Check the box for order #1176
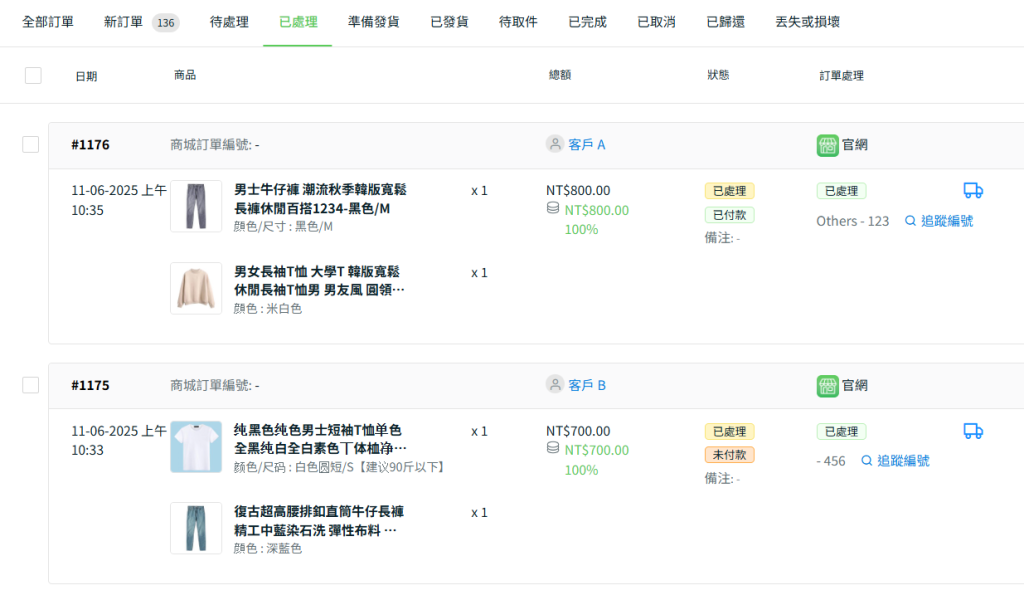 click(x=31, y=144)
